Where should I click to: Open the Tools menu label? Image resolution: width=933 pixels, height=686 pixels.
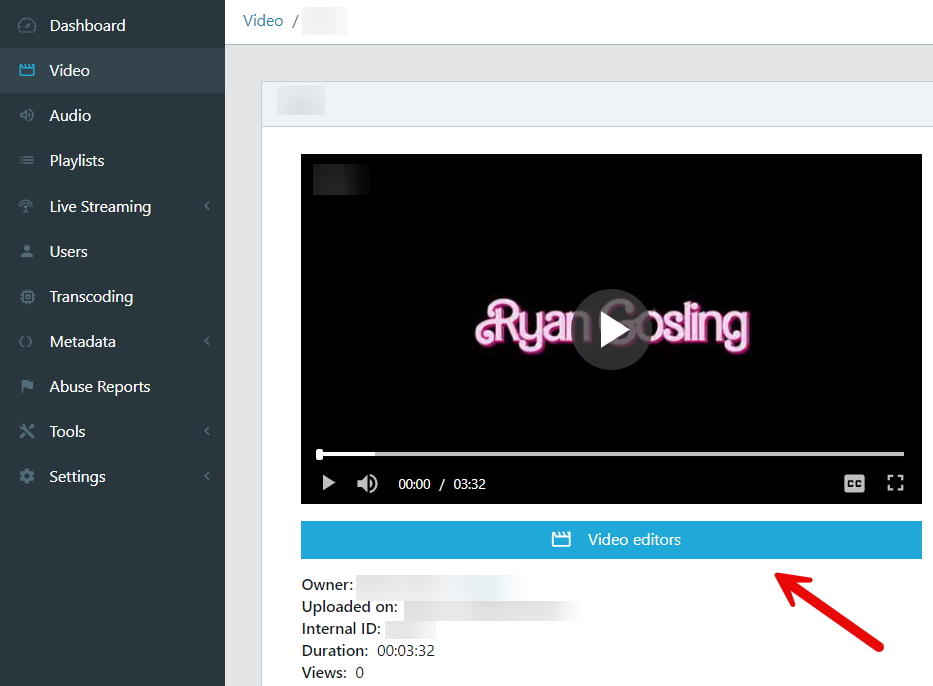pyautogui.click(x=67, y=431)
